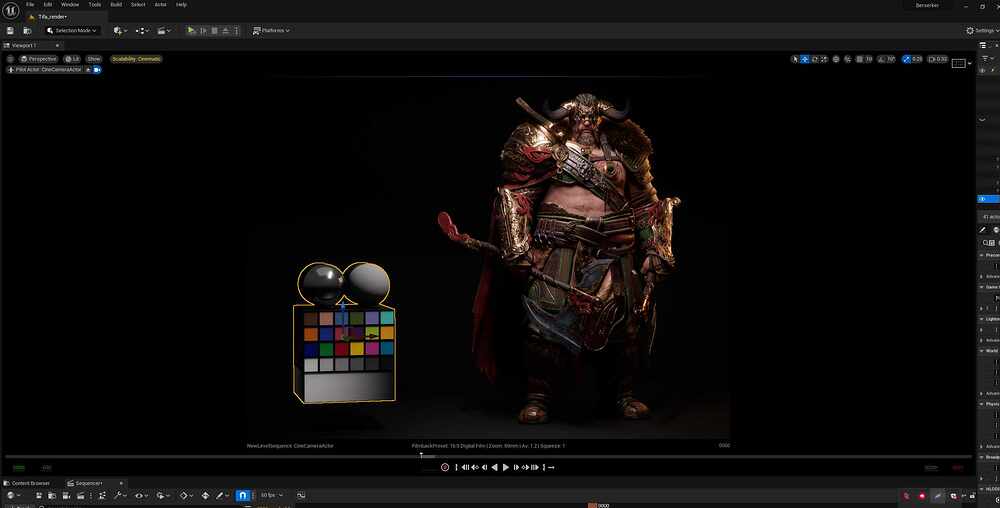
Task: Click the Sequencer render movie clapper icon
Action: point(80,495)
